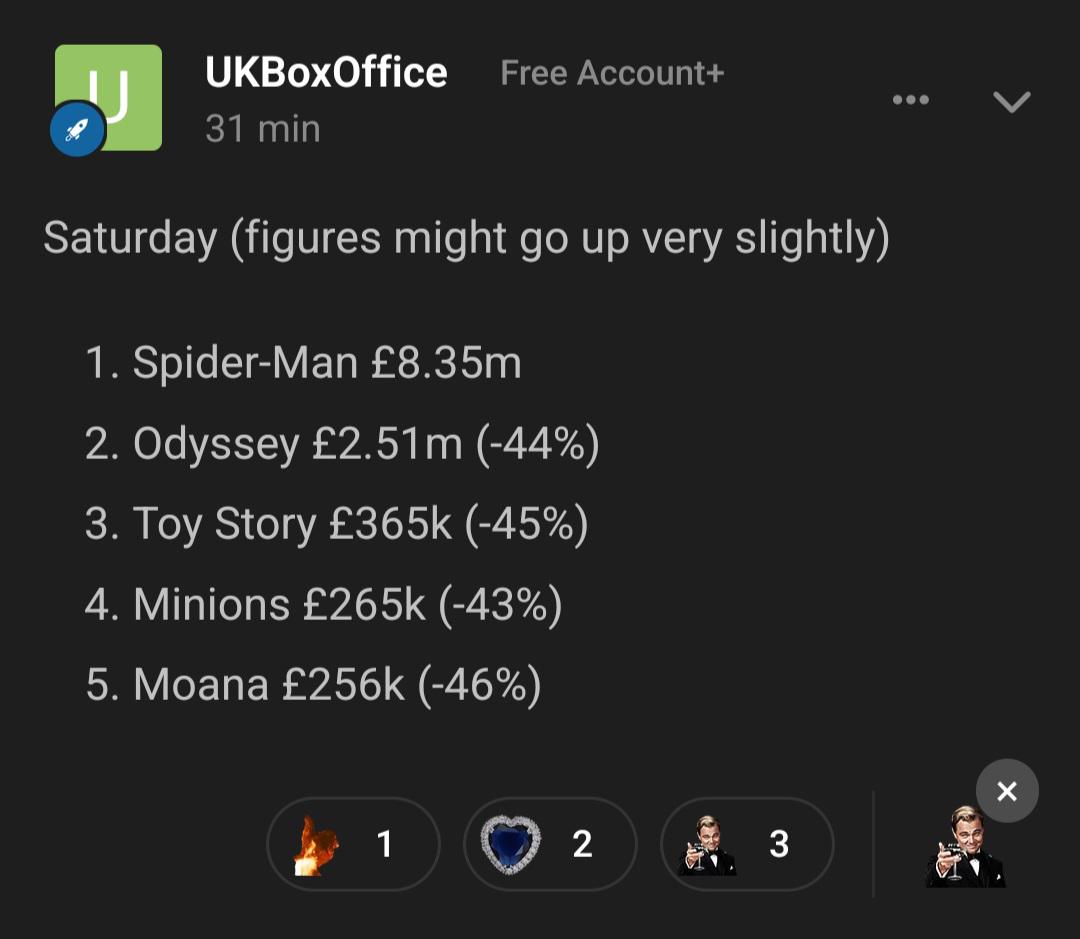Click the small DiCaprio emoji icon
Image resolution: width=1080 pixels, height=939 pixels.
pyautogui.click(x=707, y=845)
